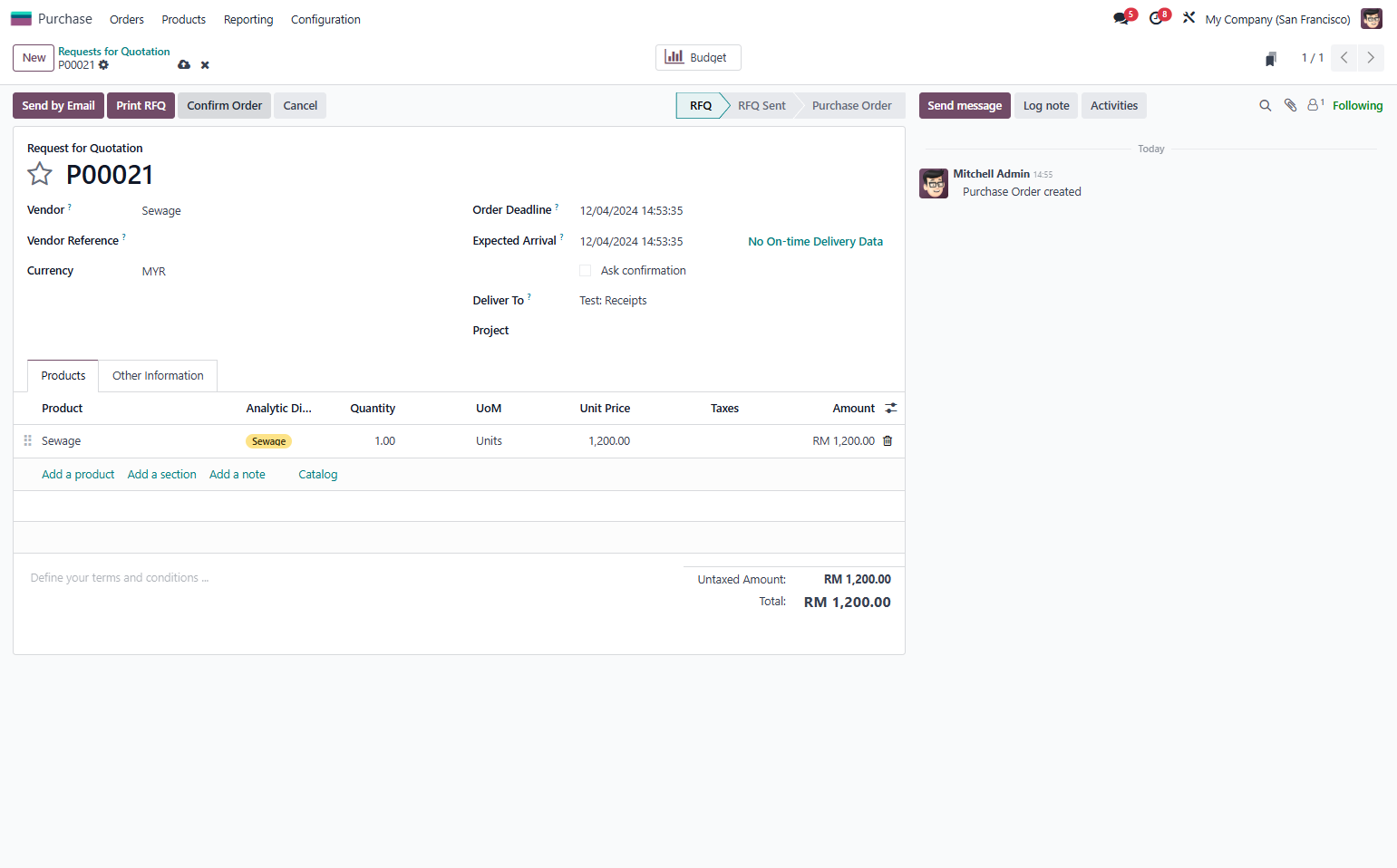This screenshot has width=1397, height=868.
Task: Show followers list icon
Action: 1315,105
